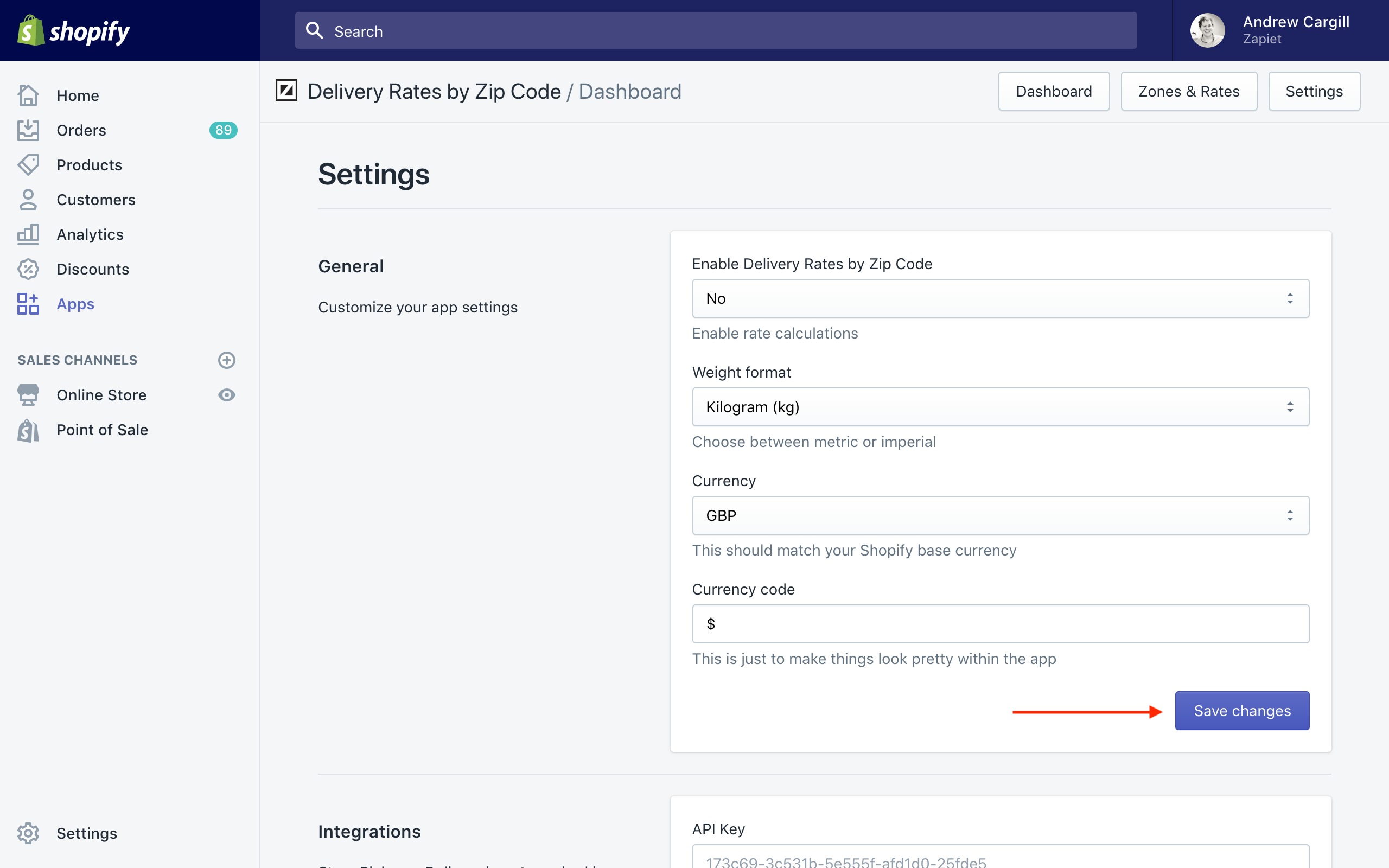
Task: Click the Discounts badge icon
Action: point(28,269)
